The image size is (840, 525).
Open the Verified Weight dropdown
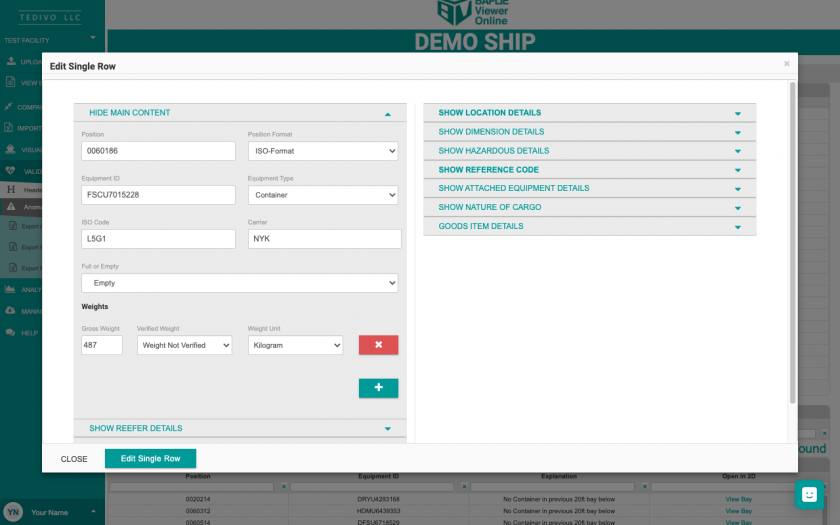[184, 345]
